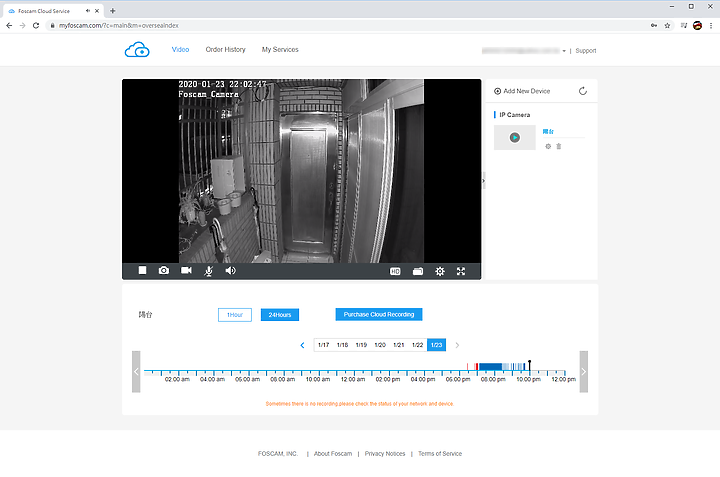Image resolution: width=720 pixels, height=477 pixels.
Task: Switch the video to fullscreen
Action: pos(461,271)
